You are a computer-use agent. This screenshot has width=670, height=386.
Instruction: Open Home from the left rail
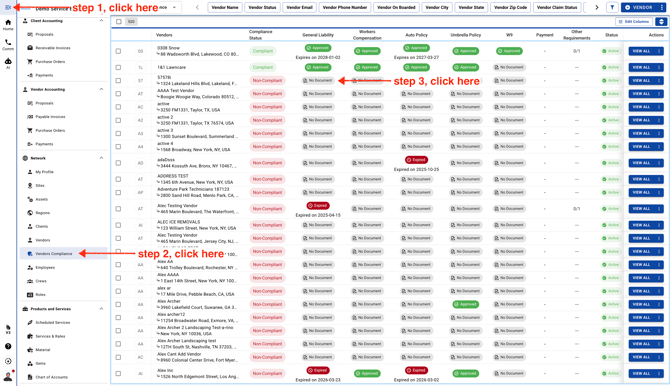(8, 25)
